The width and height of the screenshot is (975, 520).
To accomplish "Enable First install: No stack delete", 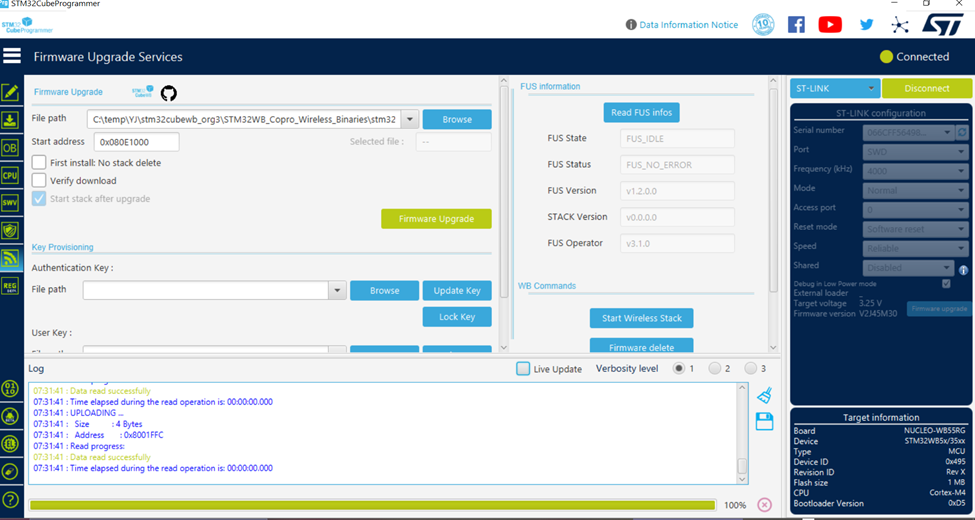I will pyautogui.click(x=39, y=162).
